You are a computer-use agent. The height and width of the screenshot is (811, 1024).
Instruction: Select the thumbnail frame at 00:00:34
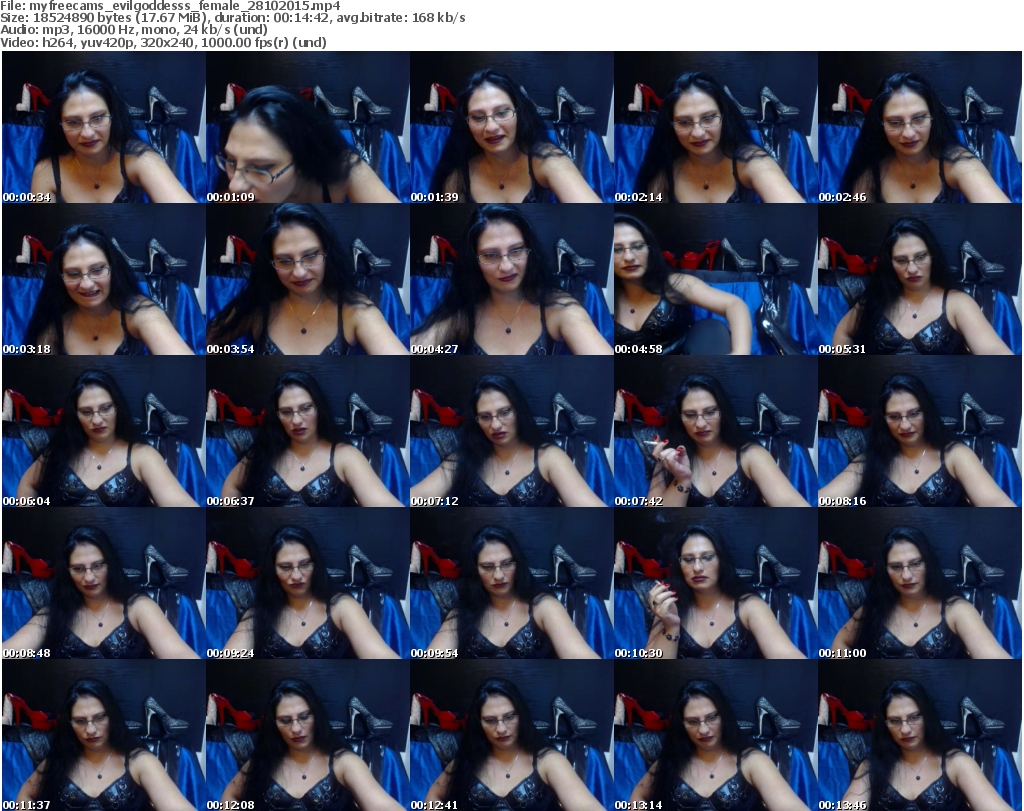coord(104,127)
